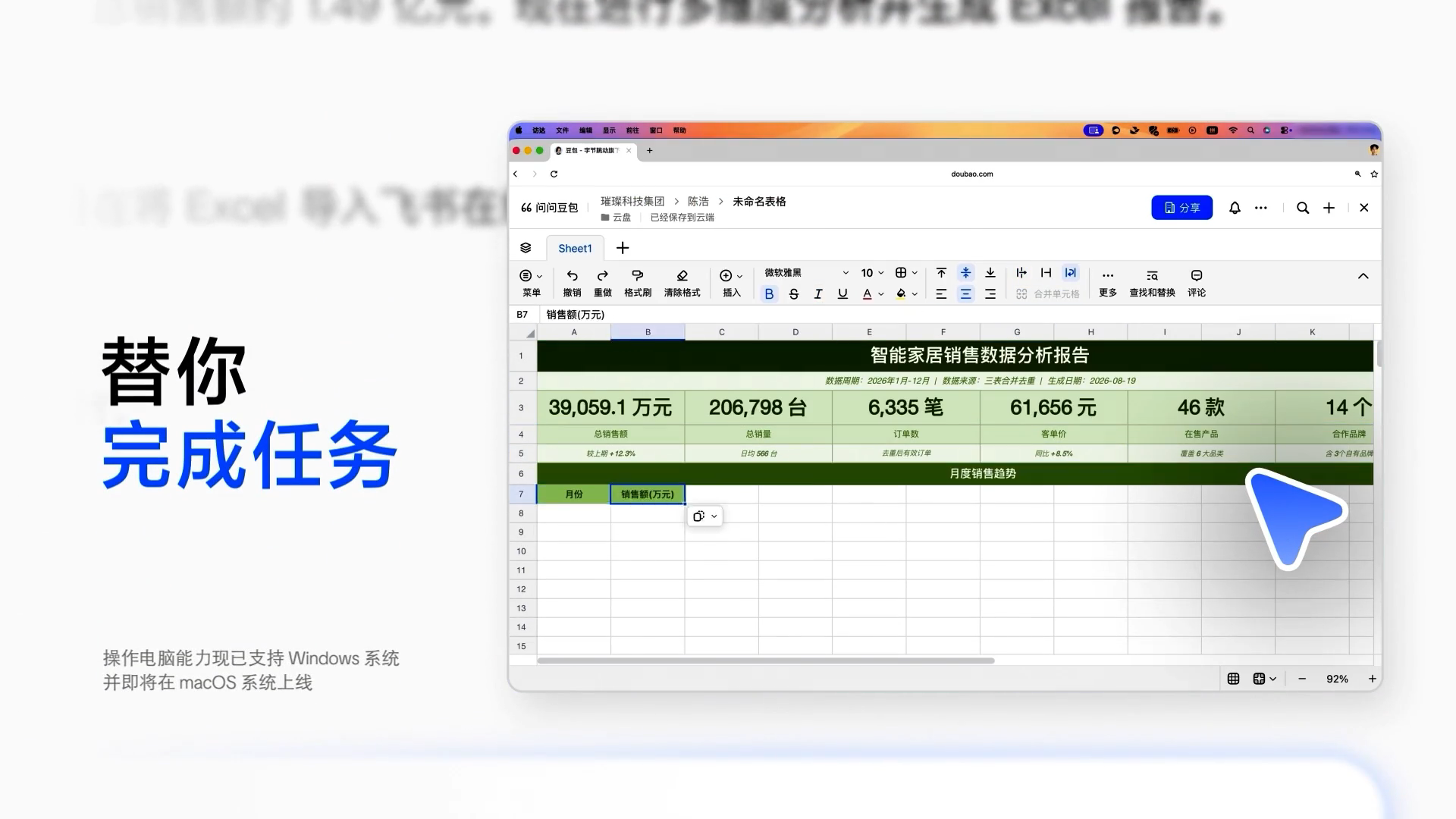This screenshot has height=819, width=1456.
Task: Apply the fill color bucket swatch
Action: click(901, 294)
